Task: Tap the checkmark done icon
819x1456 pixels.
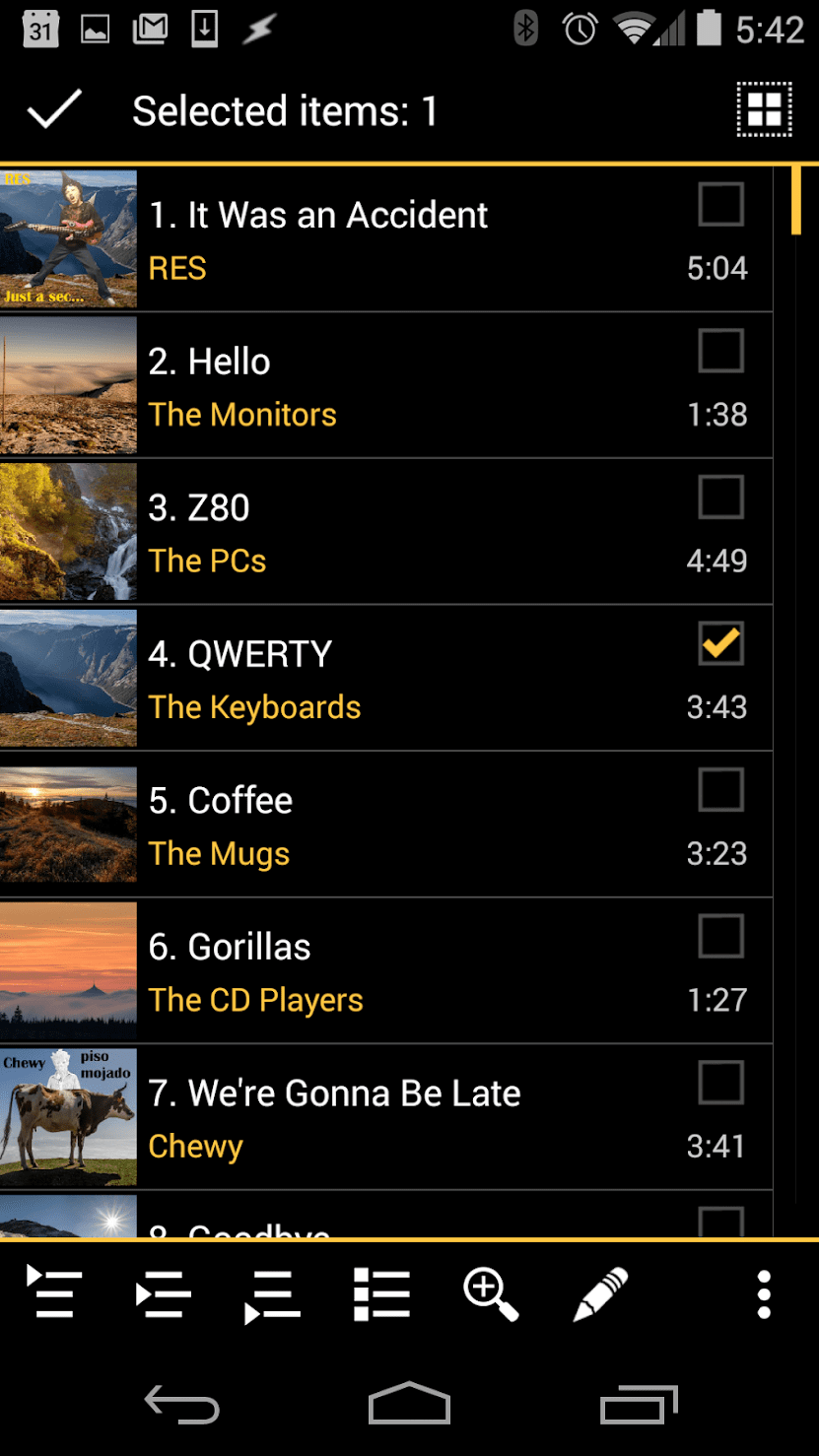Action: 55,109
